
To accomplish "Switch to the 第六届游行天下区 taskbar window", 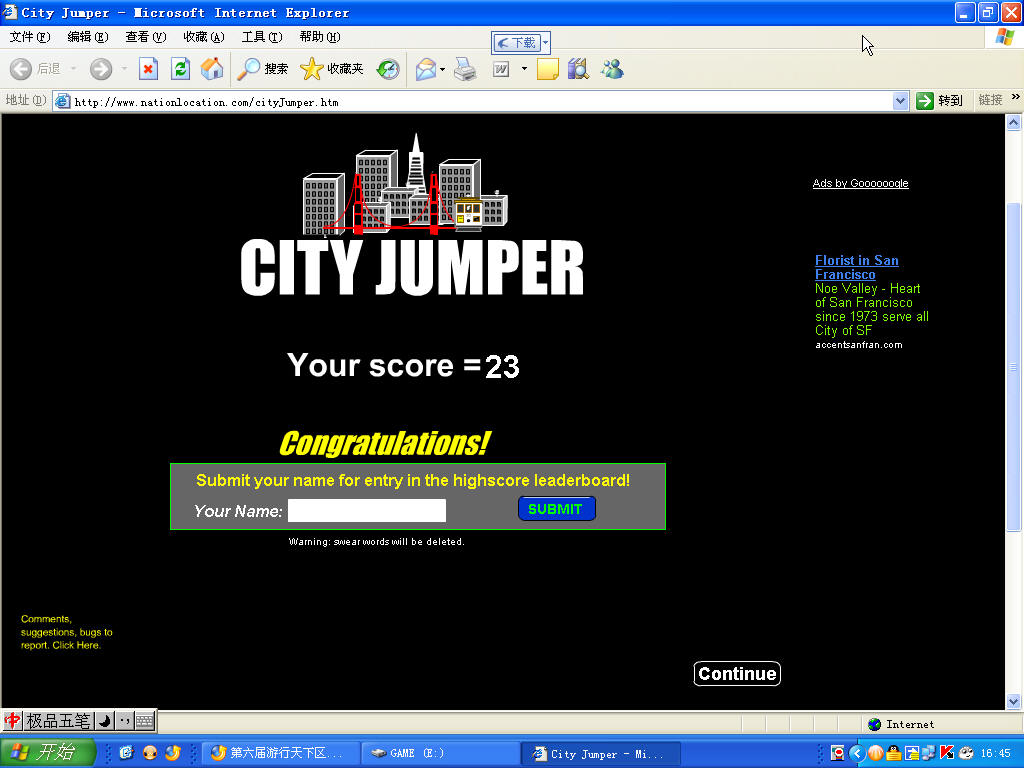I will pos(281,754).
